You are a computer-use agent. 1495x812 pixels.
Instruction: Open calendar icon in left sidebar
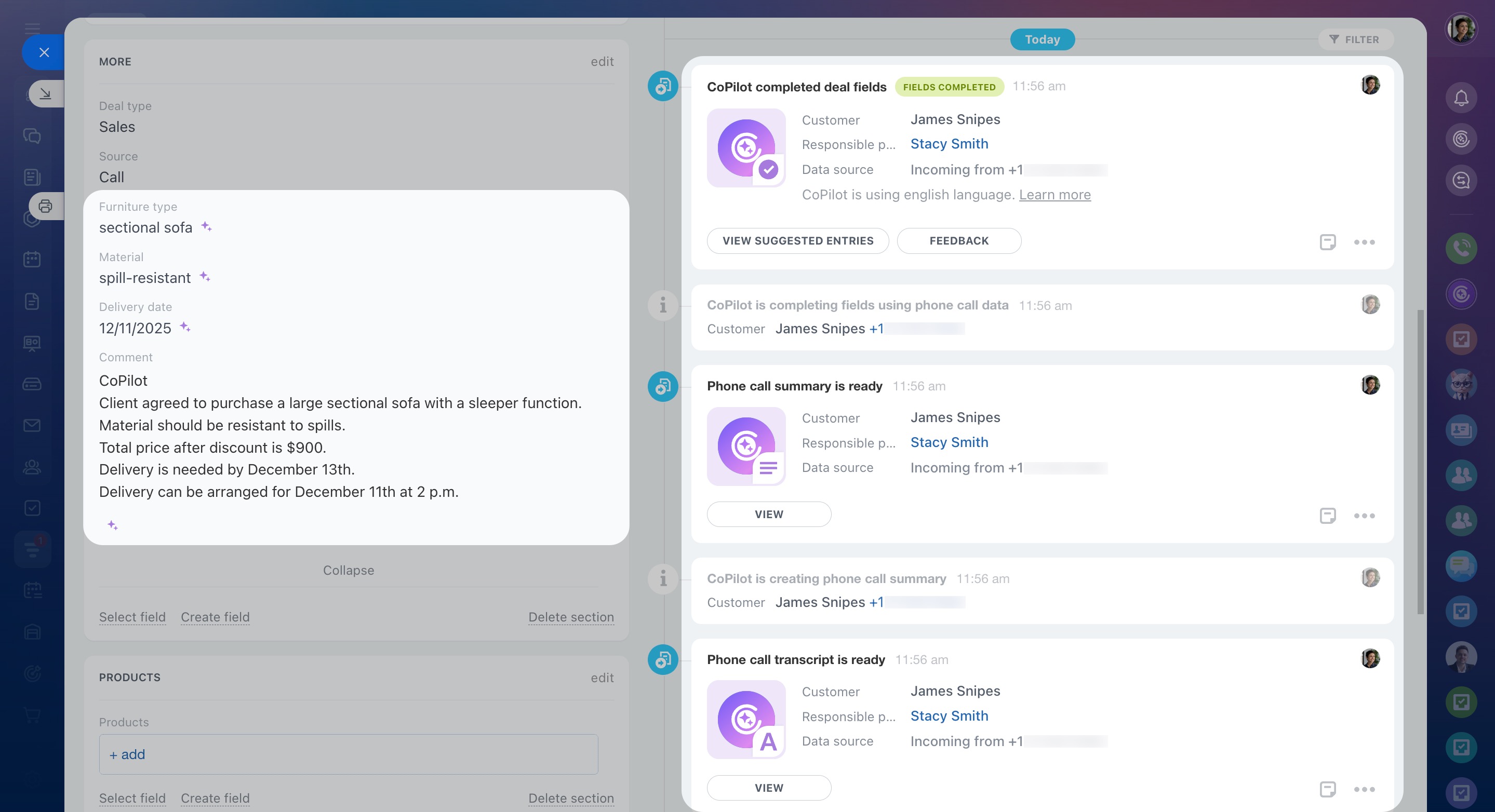[x=32, y=259]
